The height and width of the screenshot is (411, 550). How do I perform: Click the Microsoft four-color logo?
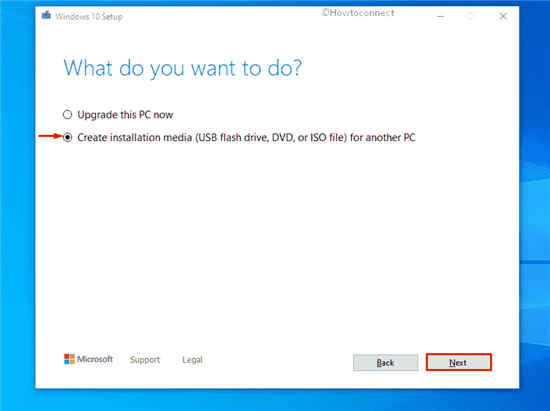[x=69, y=359]
